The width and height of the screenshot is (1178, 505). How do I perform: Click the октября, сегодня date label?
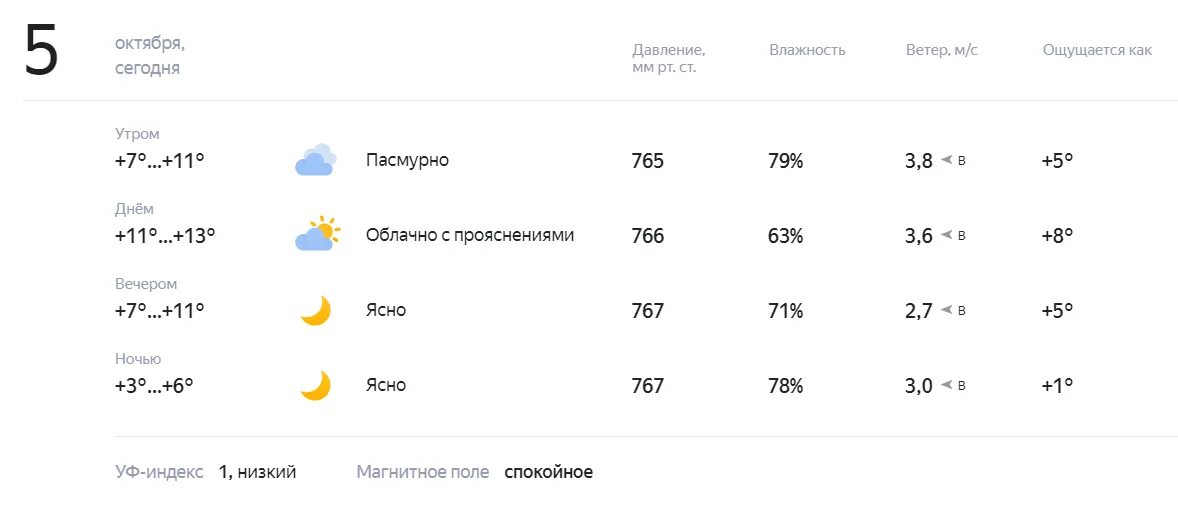(x=150, y=56)
